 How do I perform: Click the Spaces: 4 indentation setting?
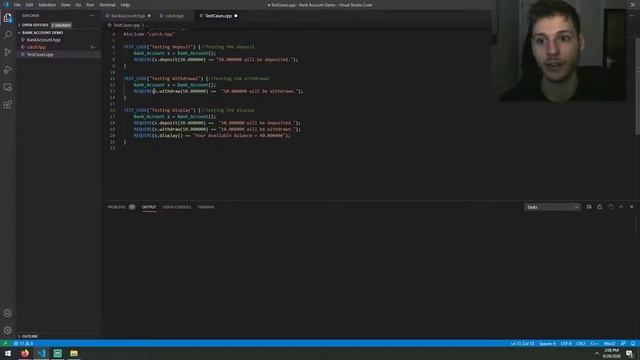pyautogui.click(x=547, y=344)
